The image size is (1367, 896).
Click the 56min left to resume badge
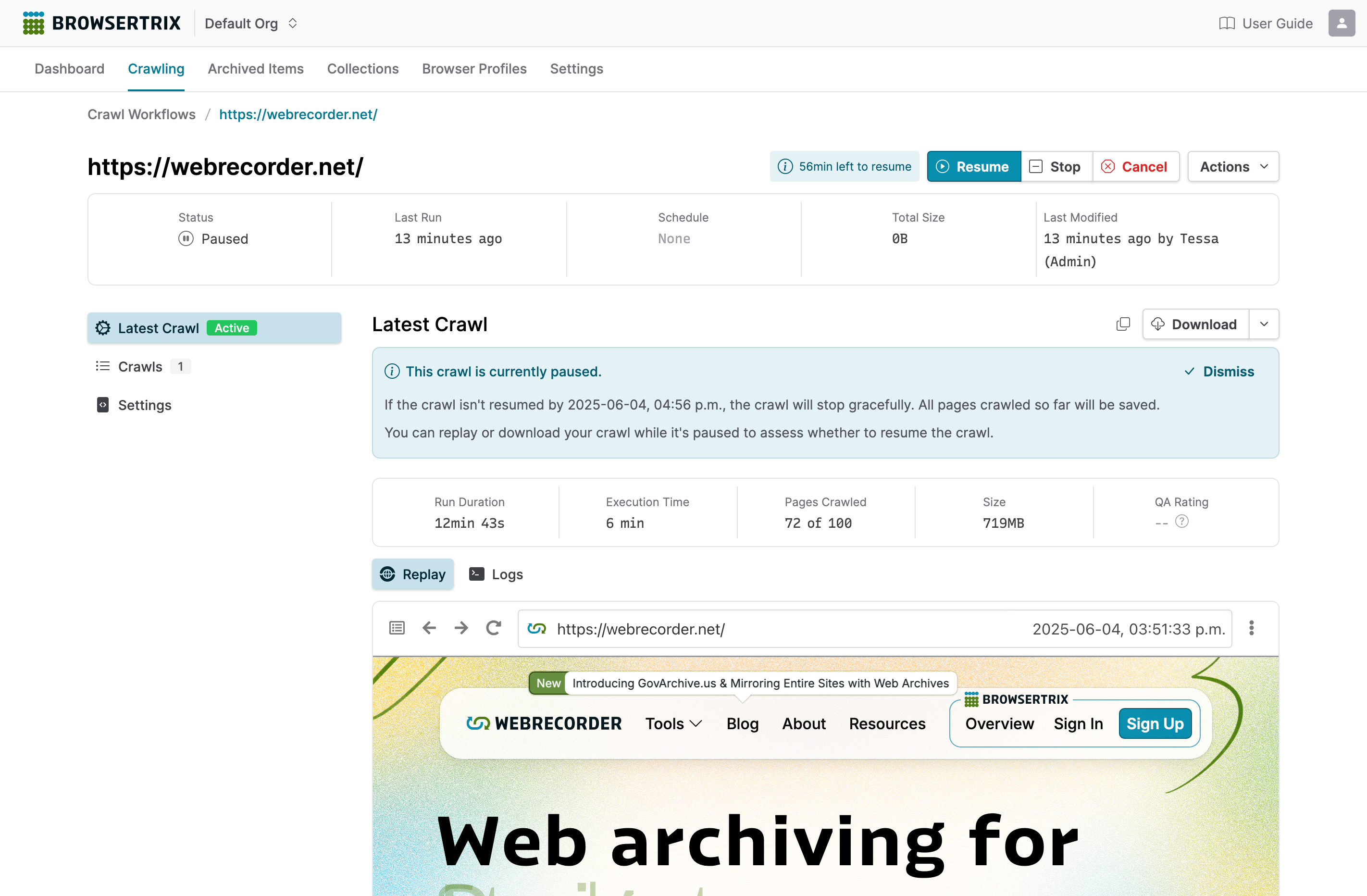coord(844,167)
